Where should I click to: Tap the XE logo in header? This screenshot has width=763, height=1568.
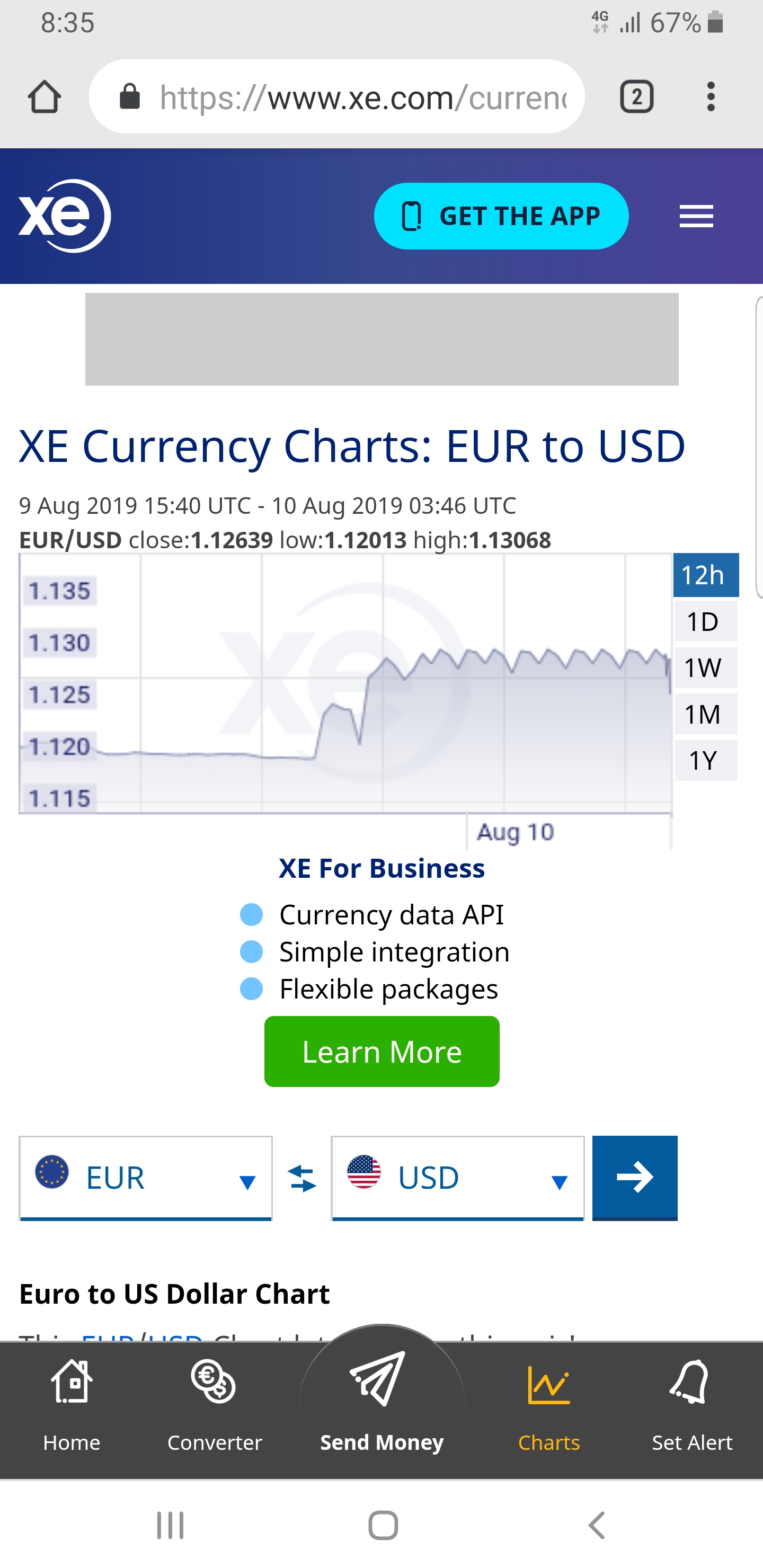tap(65, 216)
